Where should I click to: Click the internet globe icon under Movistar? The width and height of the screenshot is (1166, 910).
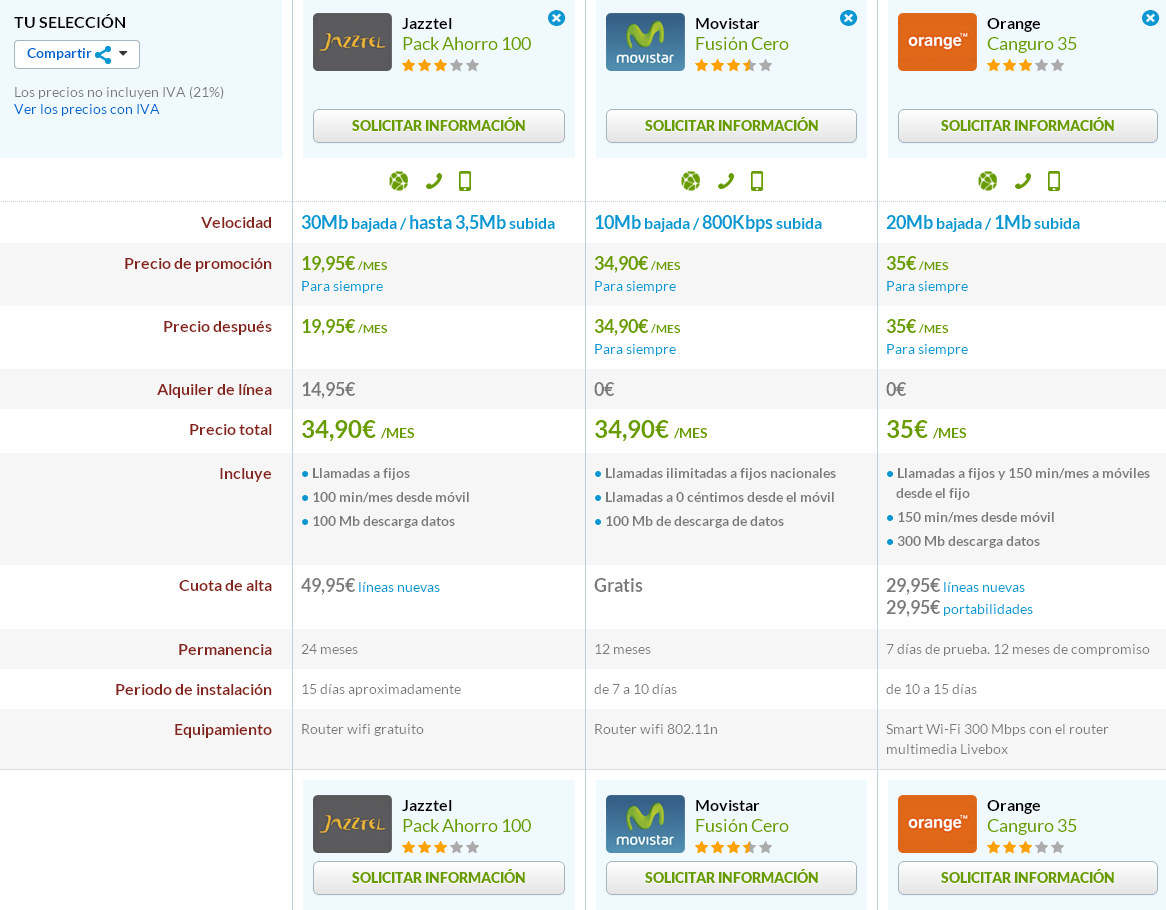coord(691,181)
